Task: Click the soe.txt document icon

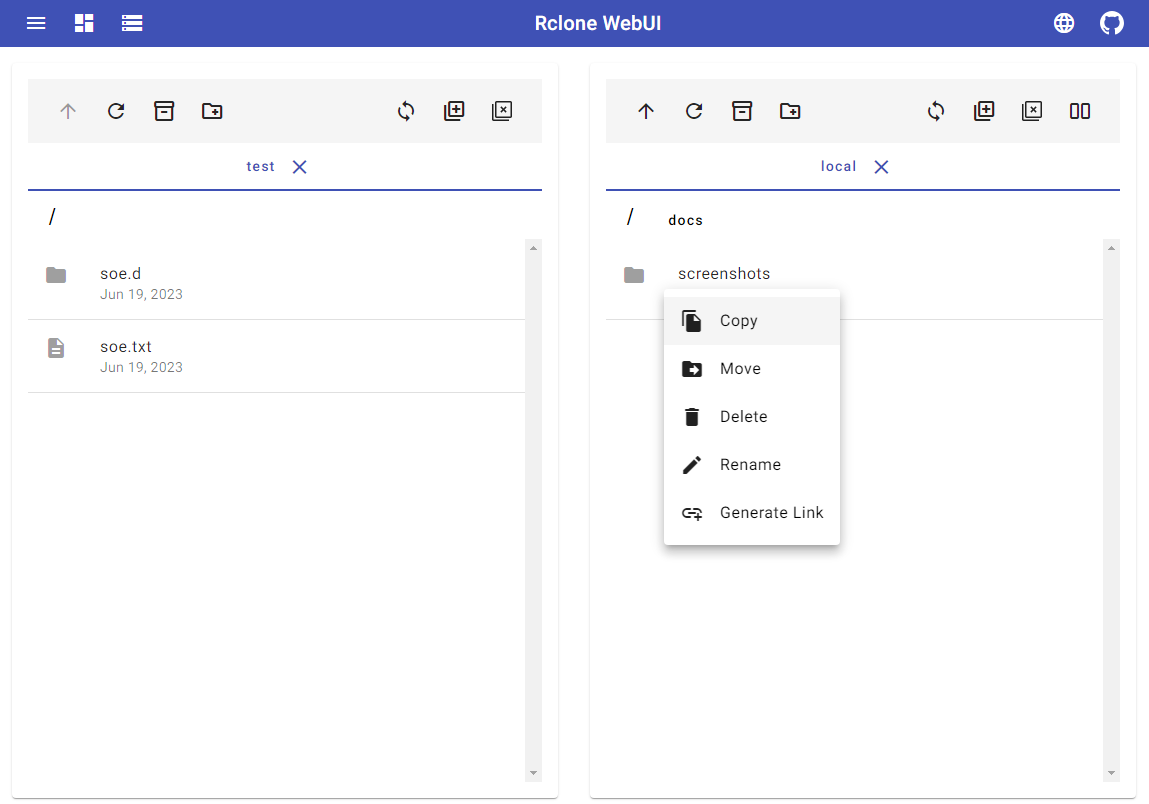Action: click(56, 348)
